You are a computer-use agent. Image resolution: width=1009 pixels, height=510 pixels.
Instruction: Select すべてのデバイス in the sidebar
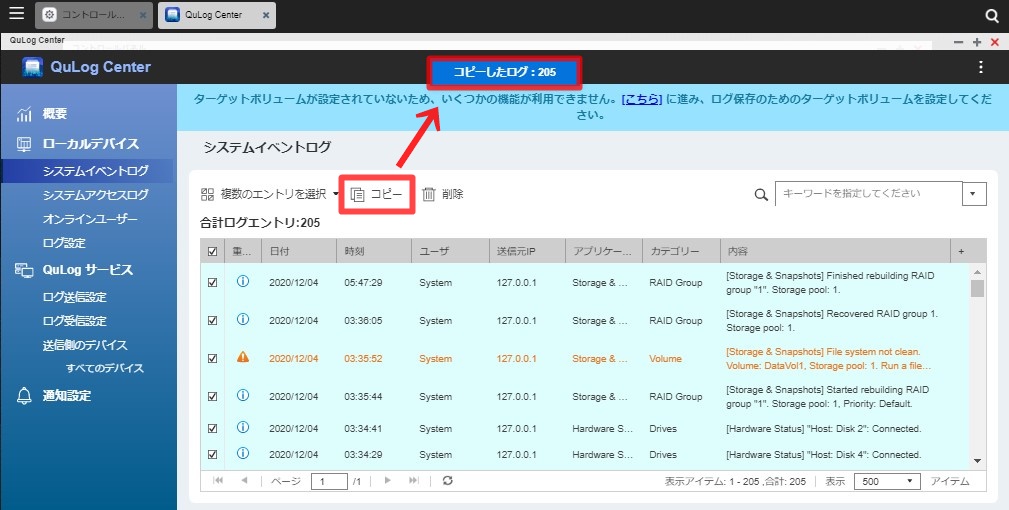click(105, 369)
